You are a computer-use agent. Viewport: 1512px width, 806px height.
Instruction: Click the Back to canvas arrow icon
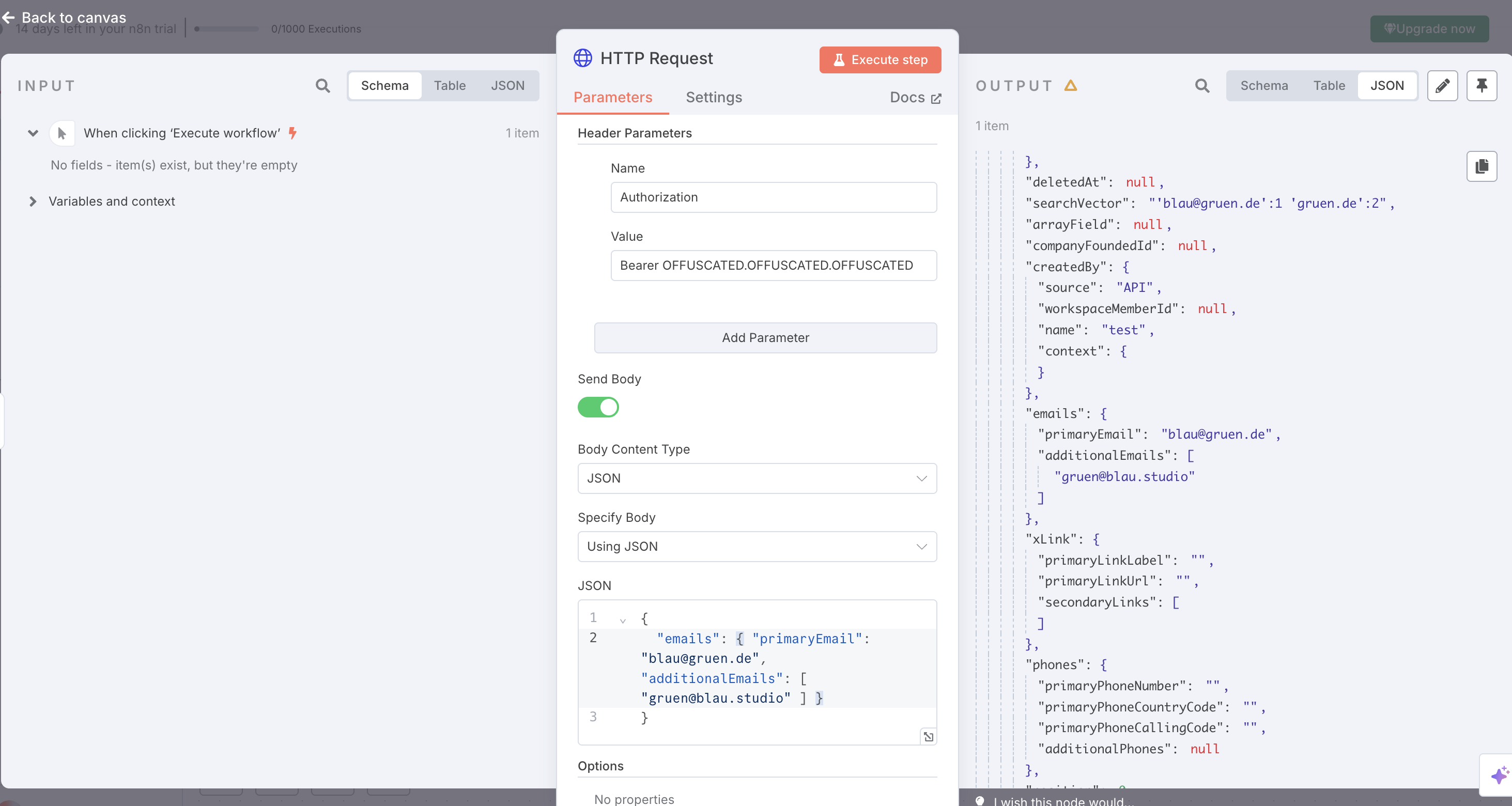(8, 18)
